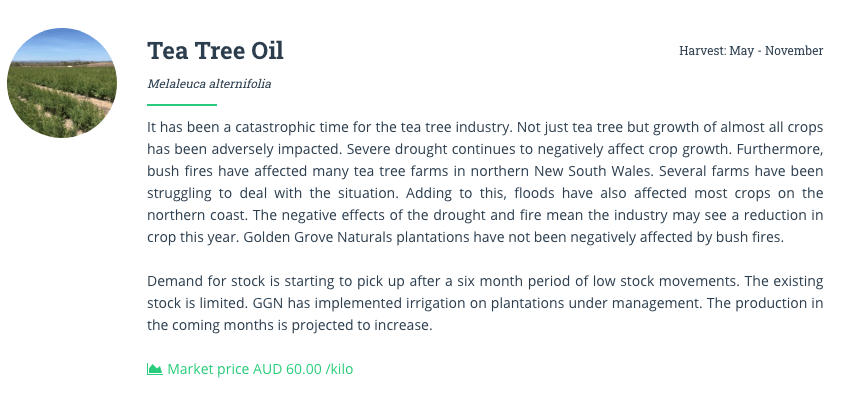The image size is (859, 402).
Task: Click the Tea Tree Oil heading
Action: (x=215, y=50)
